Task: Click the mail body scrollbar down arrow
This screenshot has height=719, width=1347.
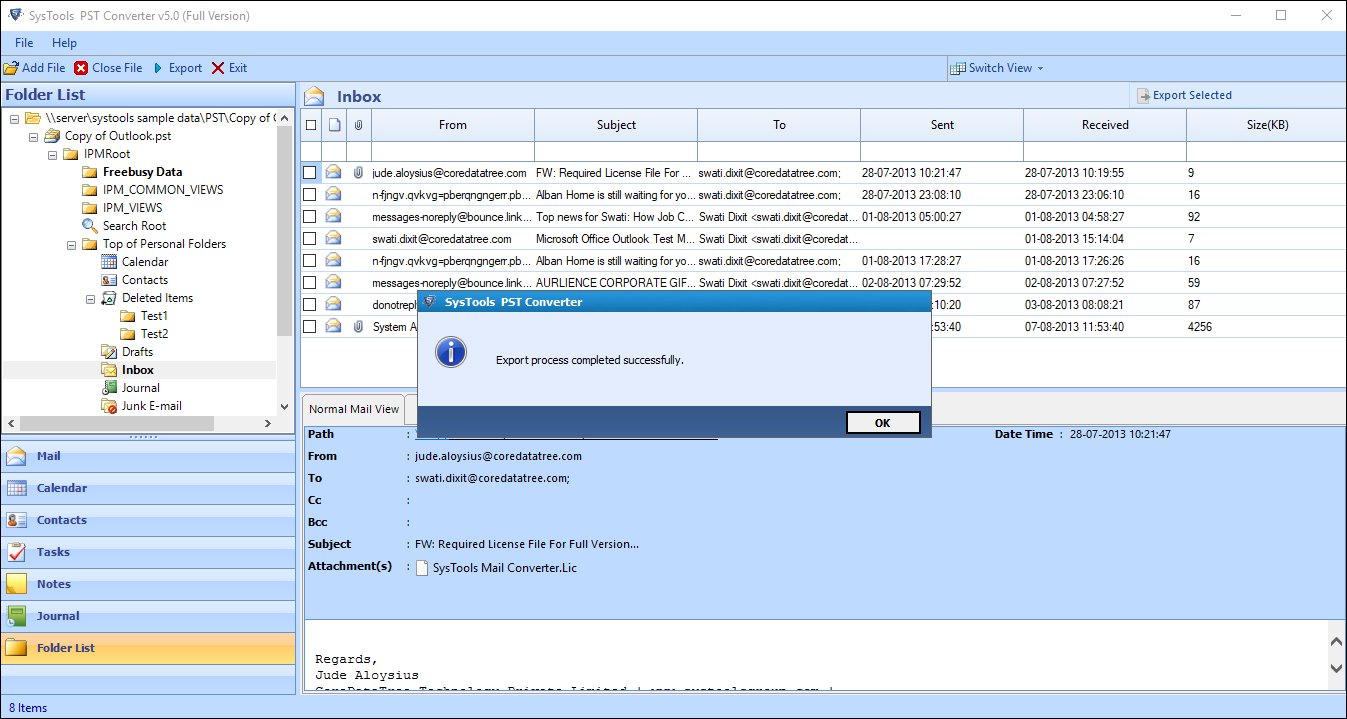Action: (x=1337, y=668)
